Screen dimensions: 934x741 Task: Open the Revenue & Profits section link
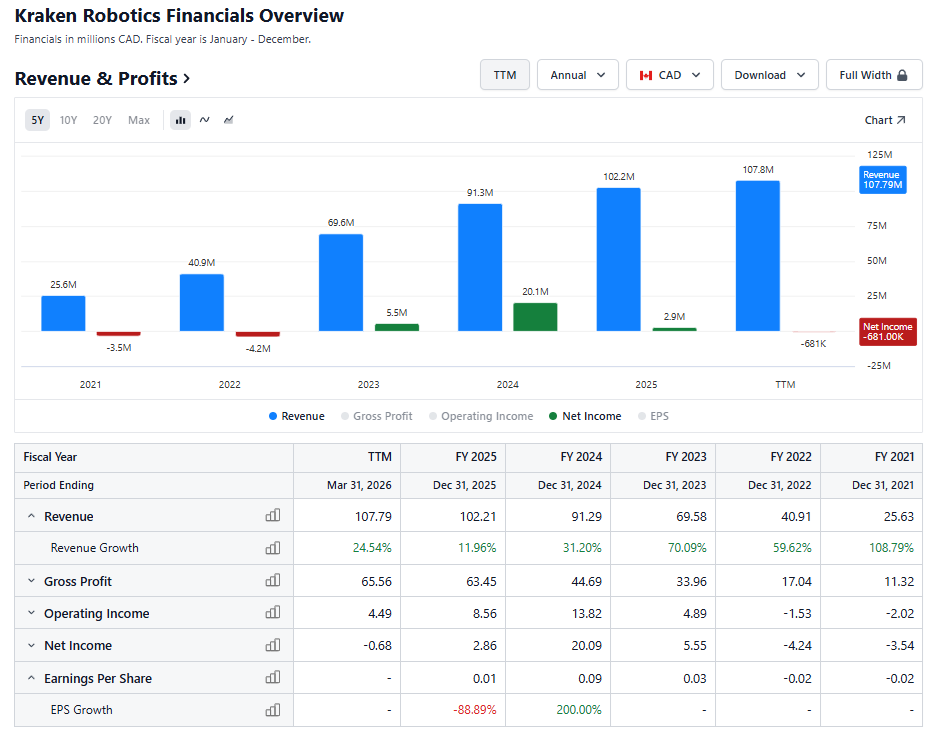(x=102, y=79)
